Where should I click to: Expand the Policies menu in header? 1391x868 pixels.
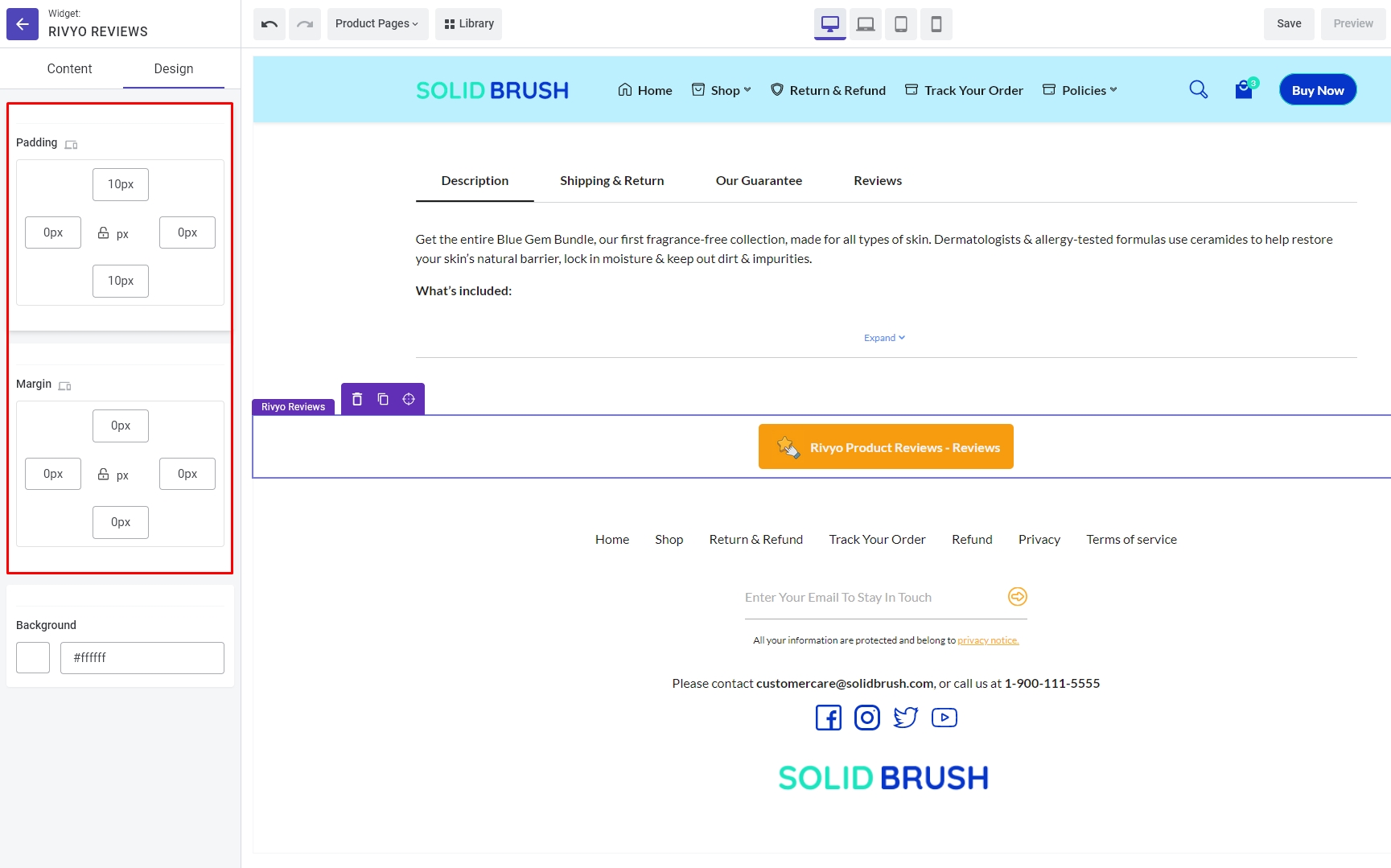(x=1080, y=90)
